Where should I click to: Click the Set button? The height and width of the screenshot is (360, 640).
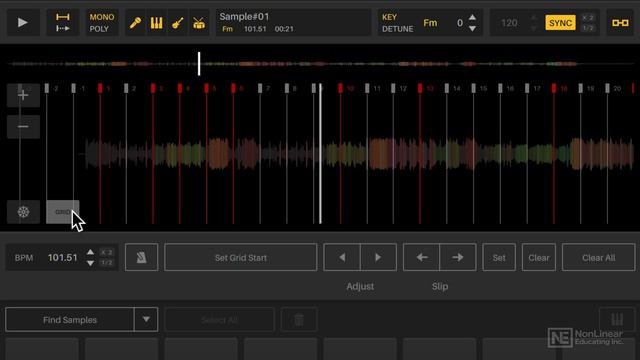pos(499,258)
